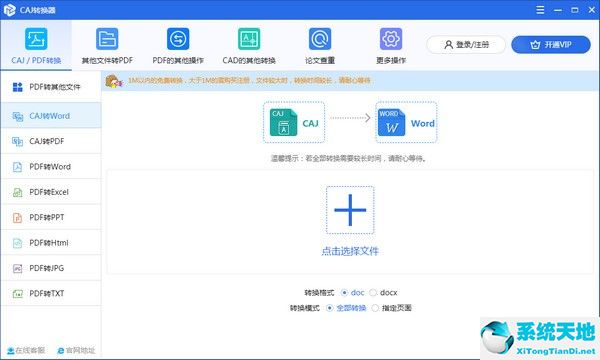The width and height of the screenshot is (600, 360).
Task: Click the PDF转JPG sidebar icon
Action: [x=18, y=268]
